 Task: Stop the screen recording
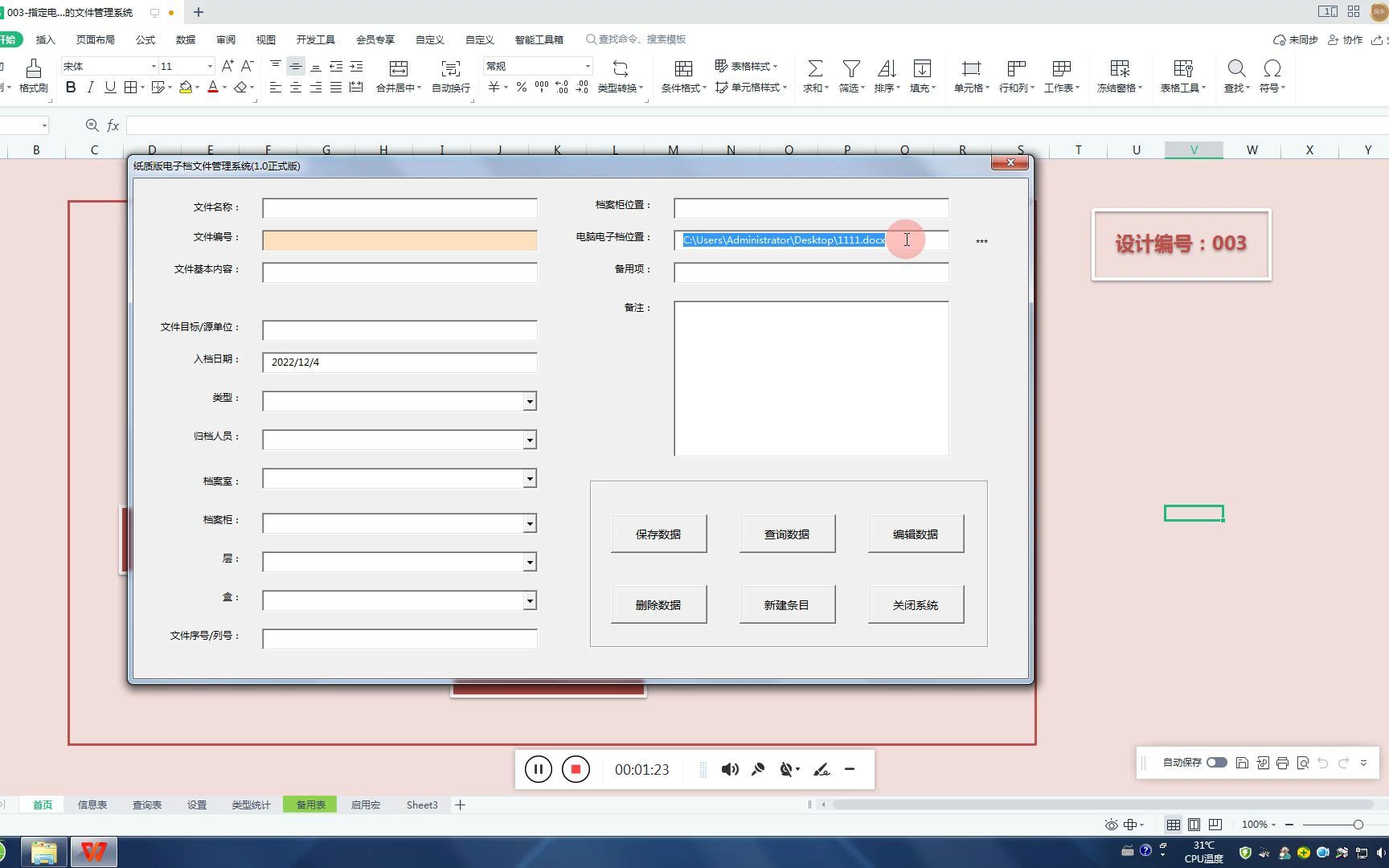(x=576, y=769)
